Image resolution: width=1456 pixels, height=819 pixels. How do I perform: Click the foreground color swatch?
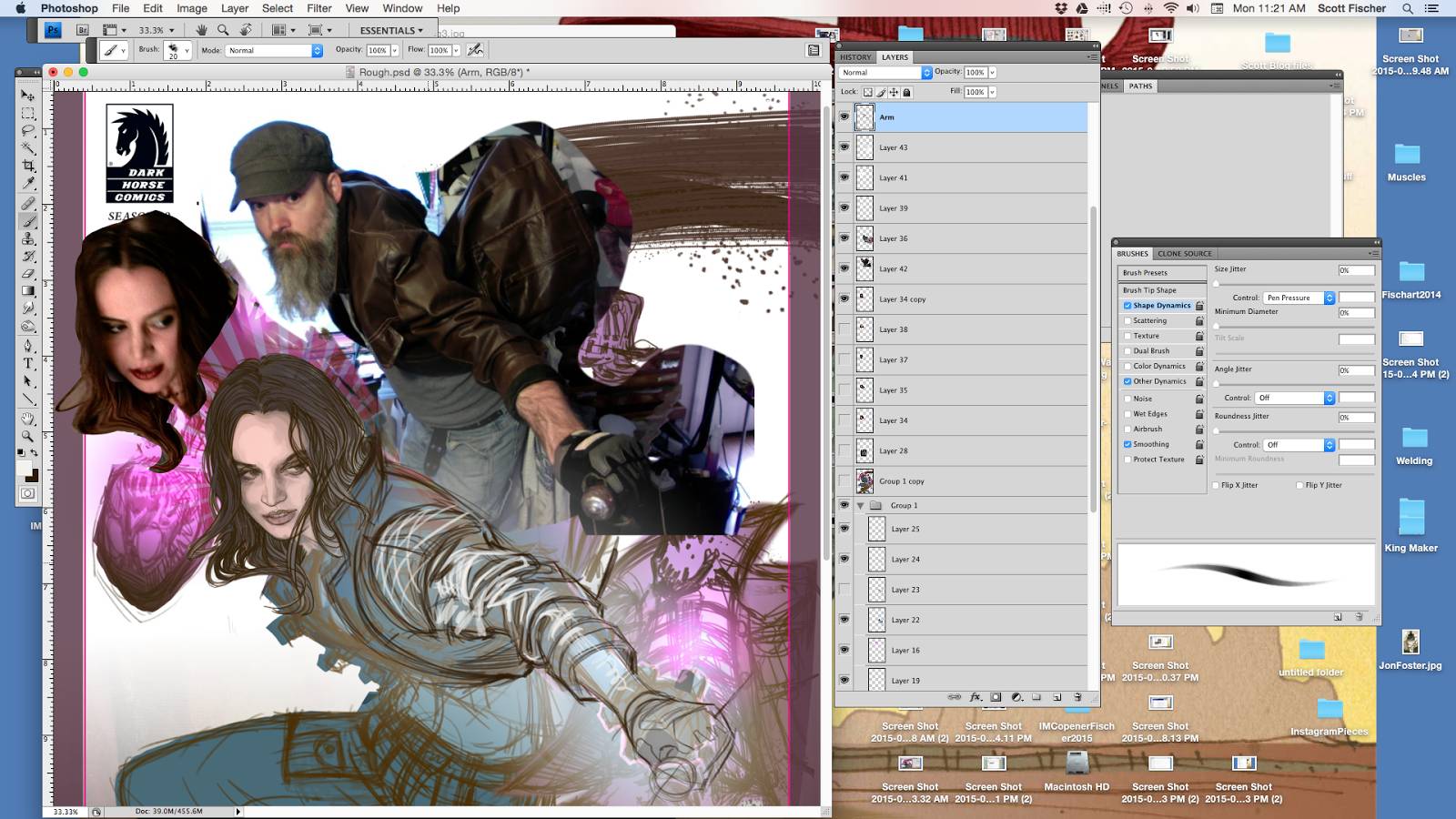[x=25, y=468]
